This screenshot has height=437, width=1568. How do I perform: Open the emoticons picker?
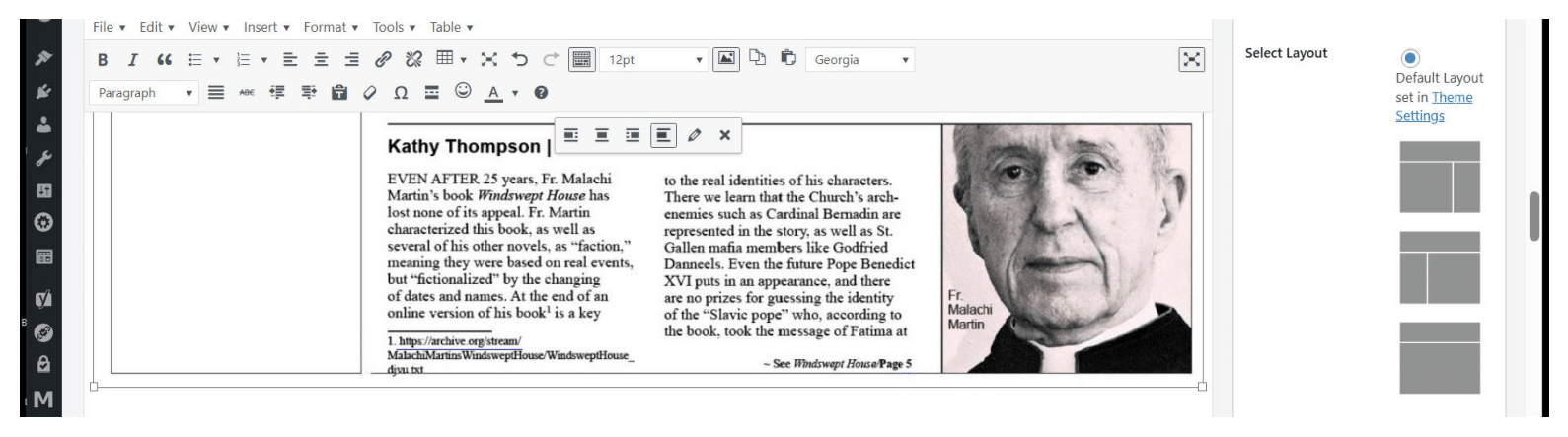click(x=463, y=92)
